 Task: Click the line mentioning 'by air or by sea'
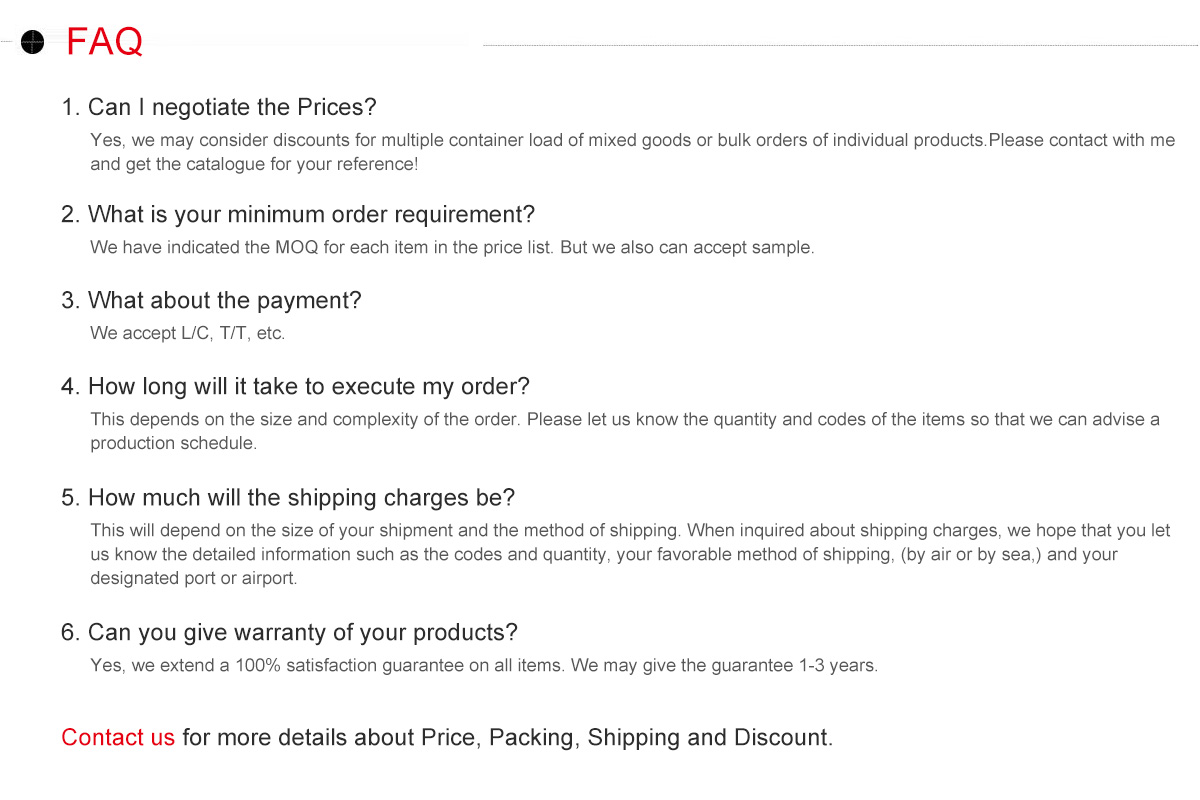604,554
